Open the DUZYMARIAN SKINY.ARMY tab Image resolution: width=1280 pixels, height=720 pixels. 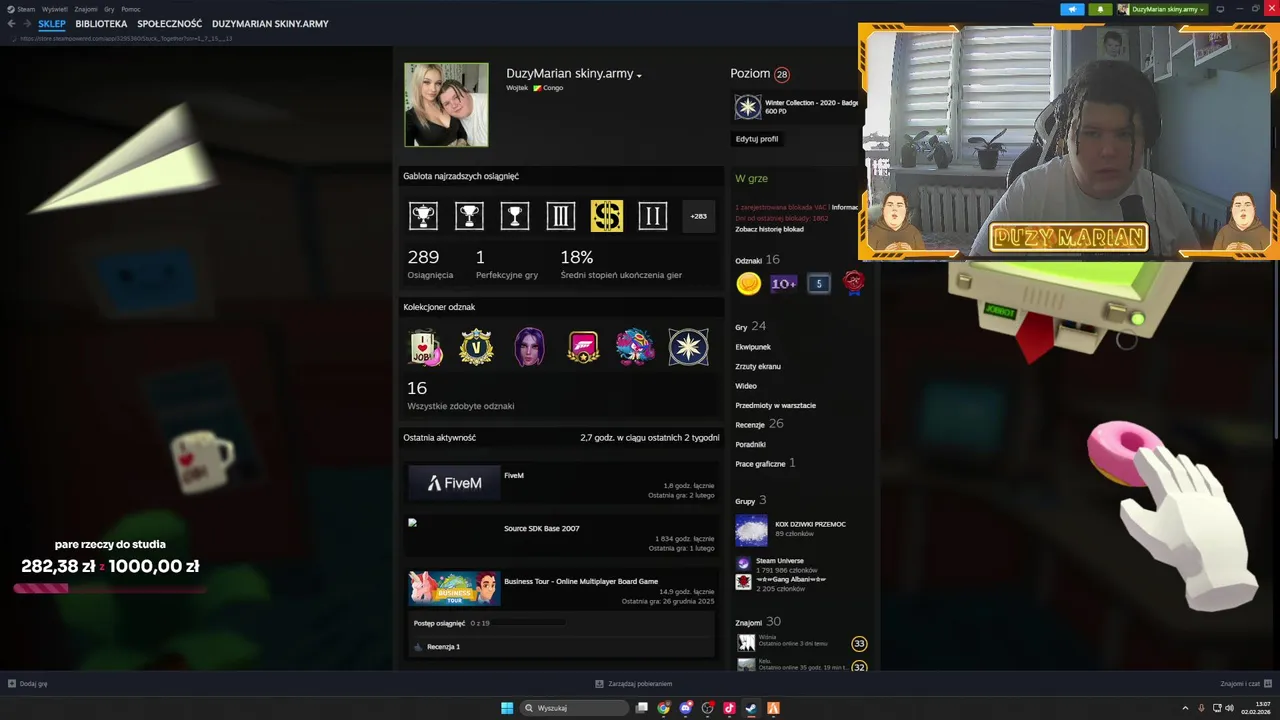270,24
